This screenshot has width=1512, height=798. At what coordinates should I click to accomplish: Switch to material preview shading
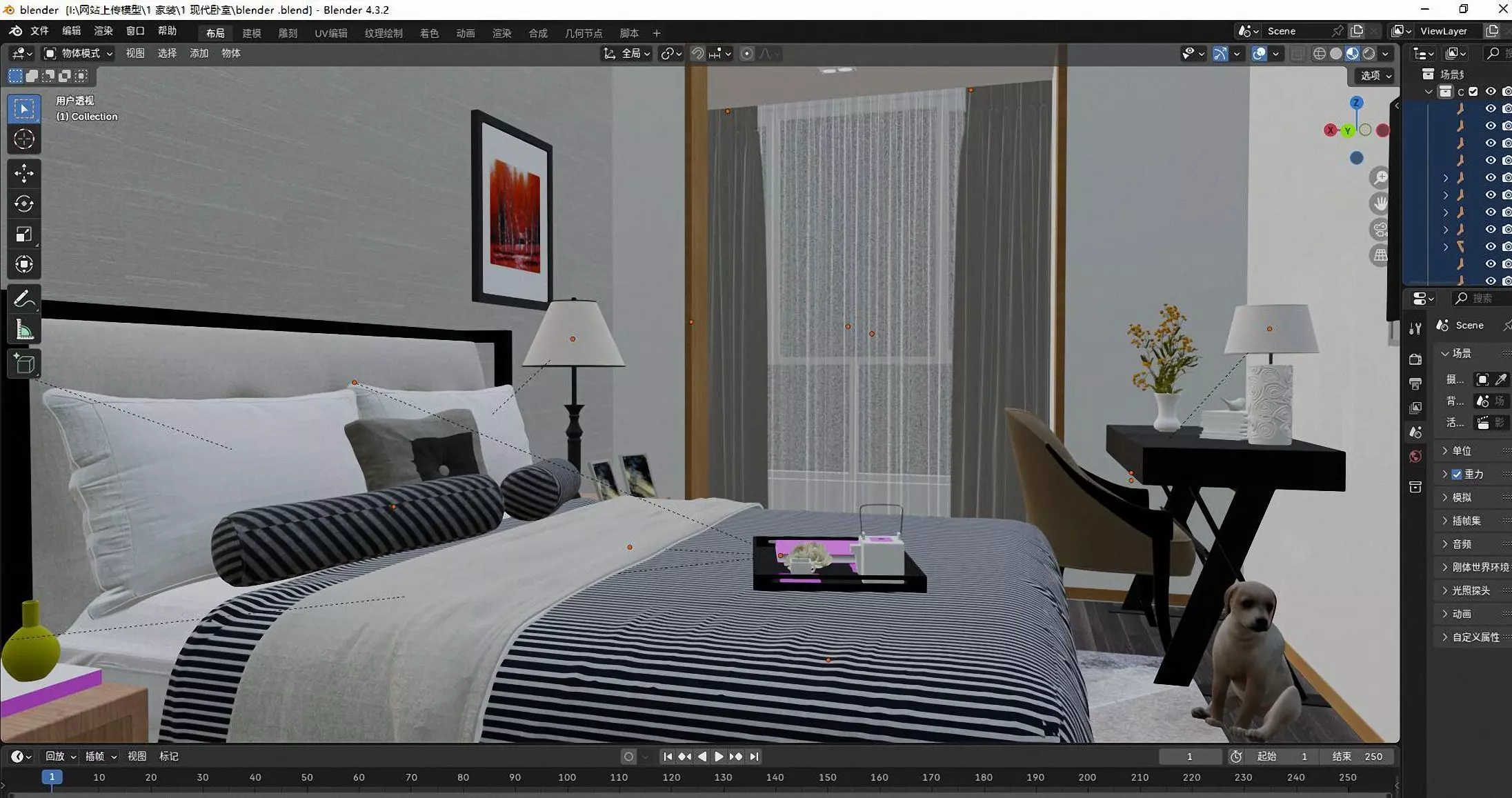pos(1352,54)
